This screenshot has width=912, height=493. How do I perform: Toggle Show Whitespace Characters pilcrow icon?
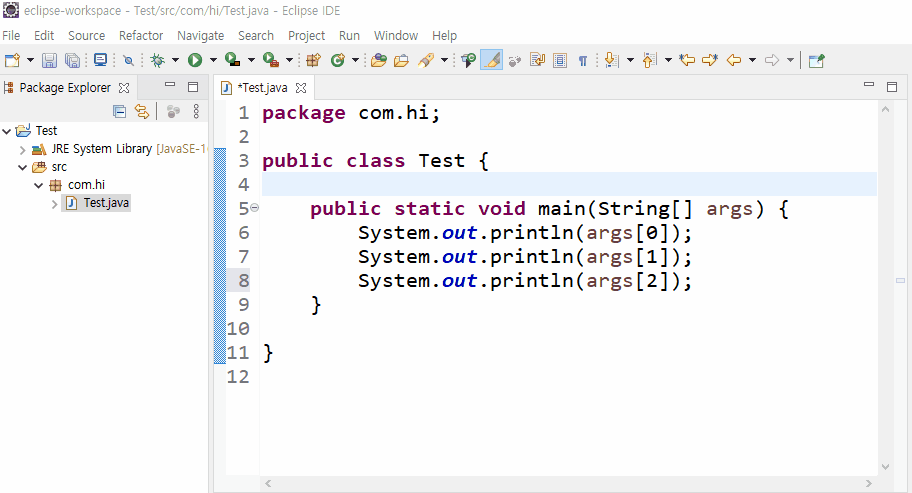click(582, 60)
